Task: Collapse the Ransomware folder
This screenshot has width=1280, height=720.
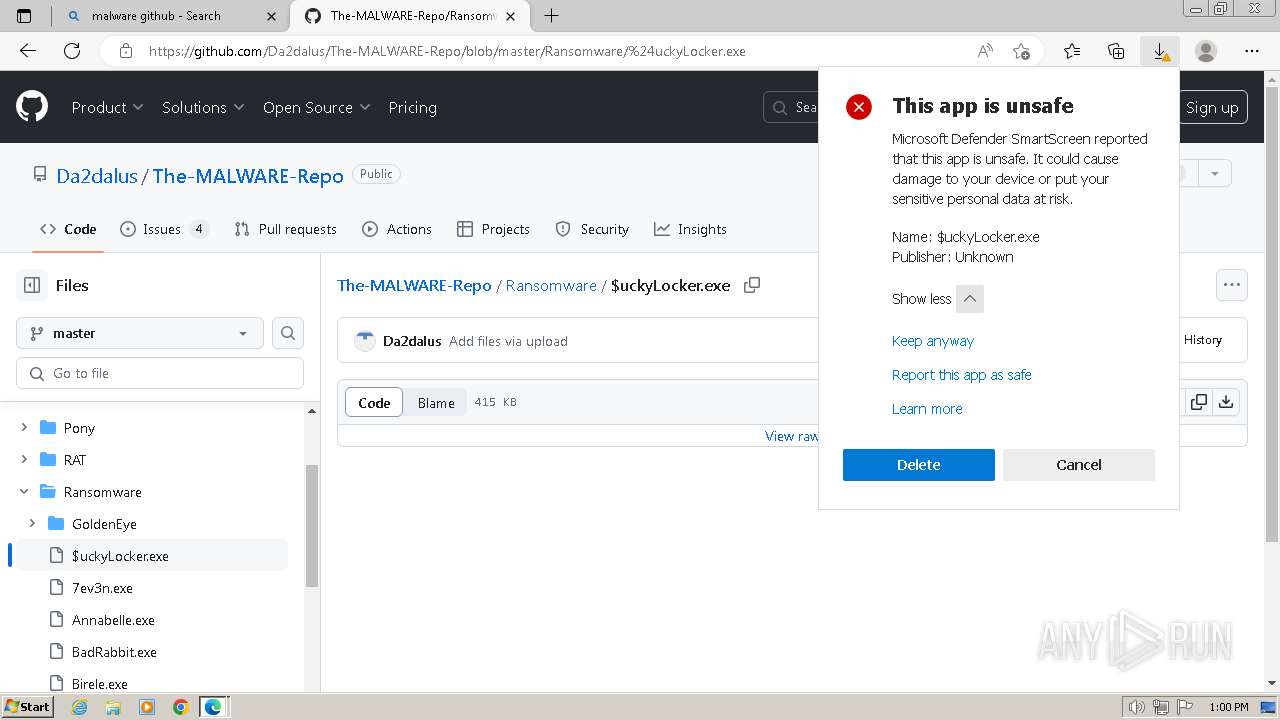Action: coord(24,491)
